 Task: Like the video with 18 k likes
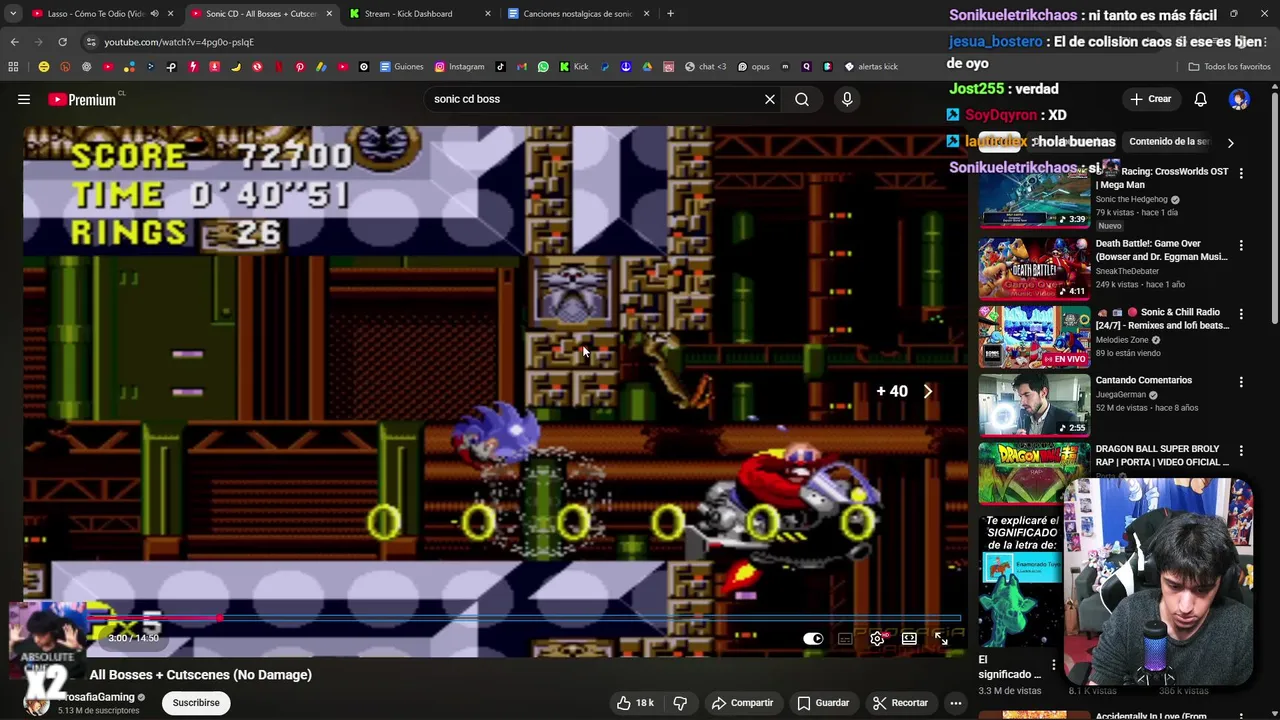[635, 703]
